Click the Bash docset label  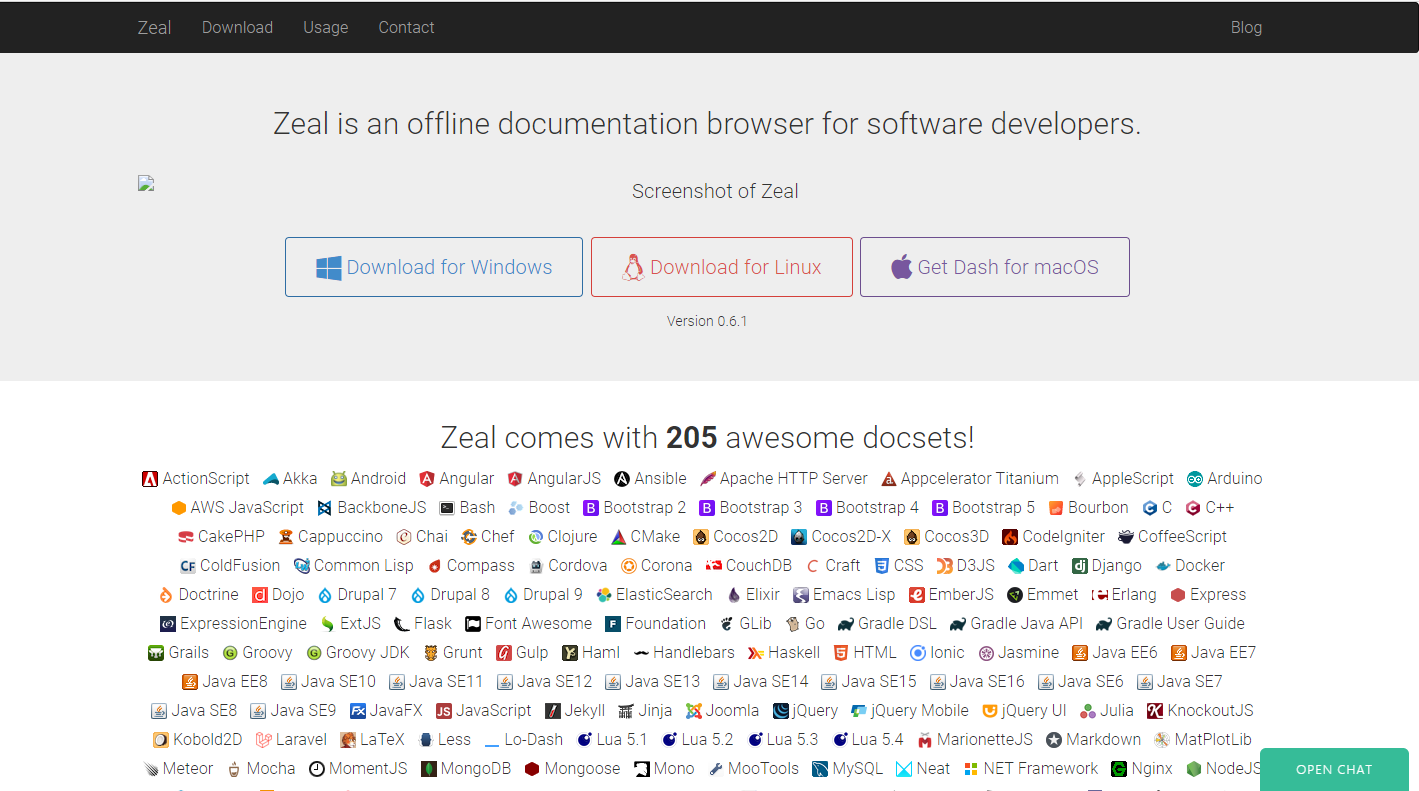coord(477,508)
